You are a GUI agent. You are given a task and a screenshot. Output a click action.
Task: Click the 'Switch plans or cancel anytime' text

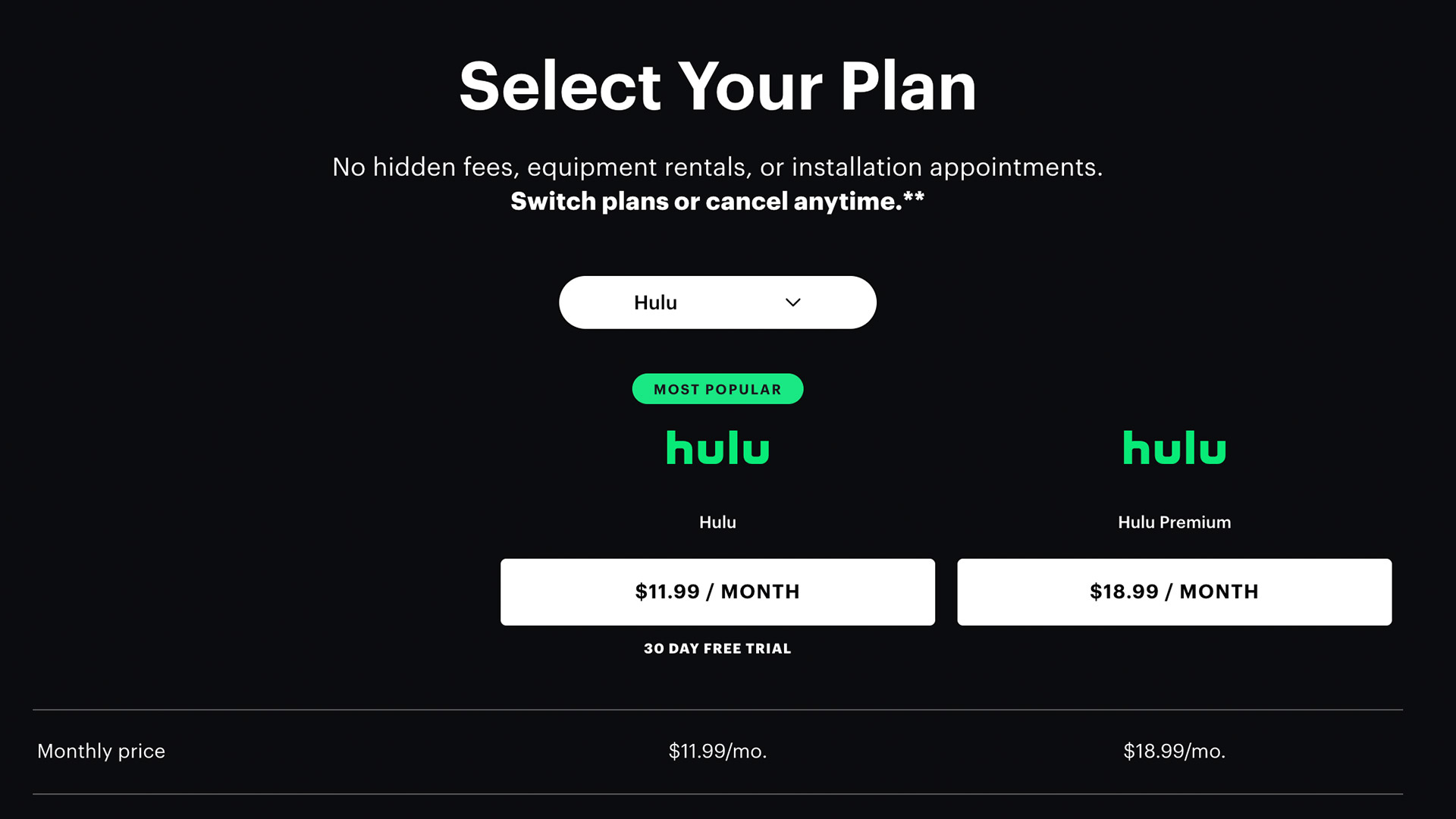coord(705,202)
